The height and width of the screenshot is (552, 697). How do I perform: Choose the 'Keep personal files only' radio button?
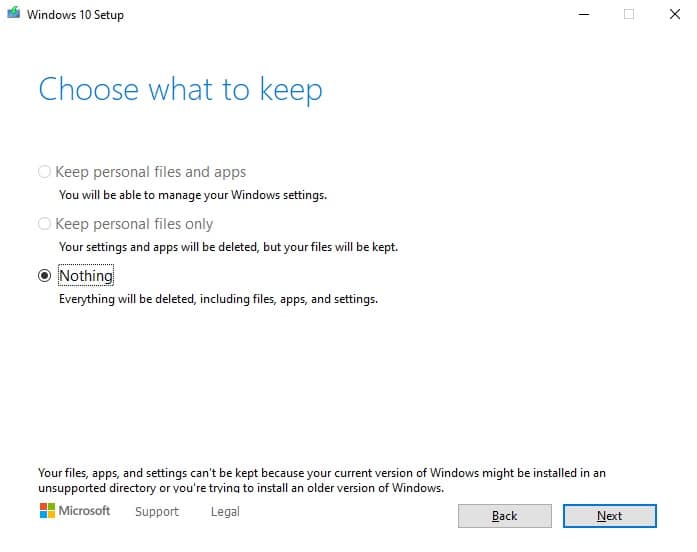point(44,224)
